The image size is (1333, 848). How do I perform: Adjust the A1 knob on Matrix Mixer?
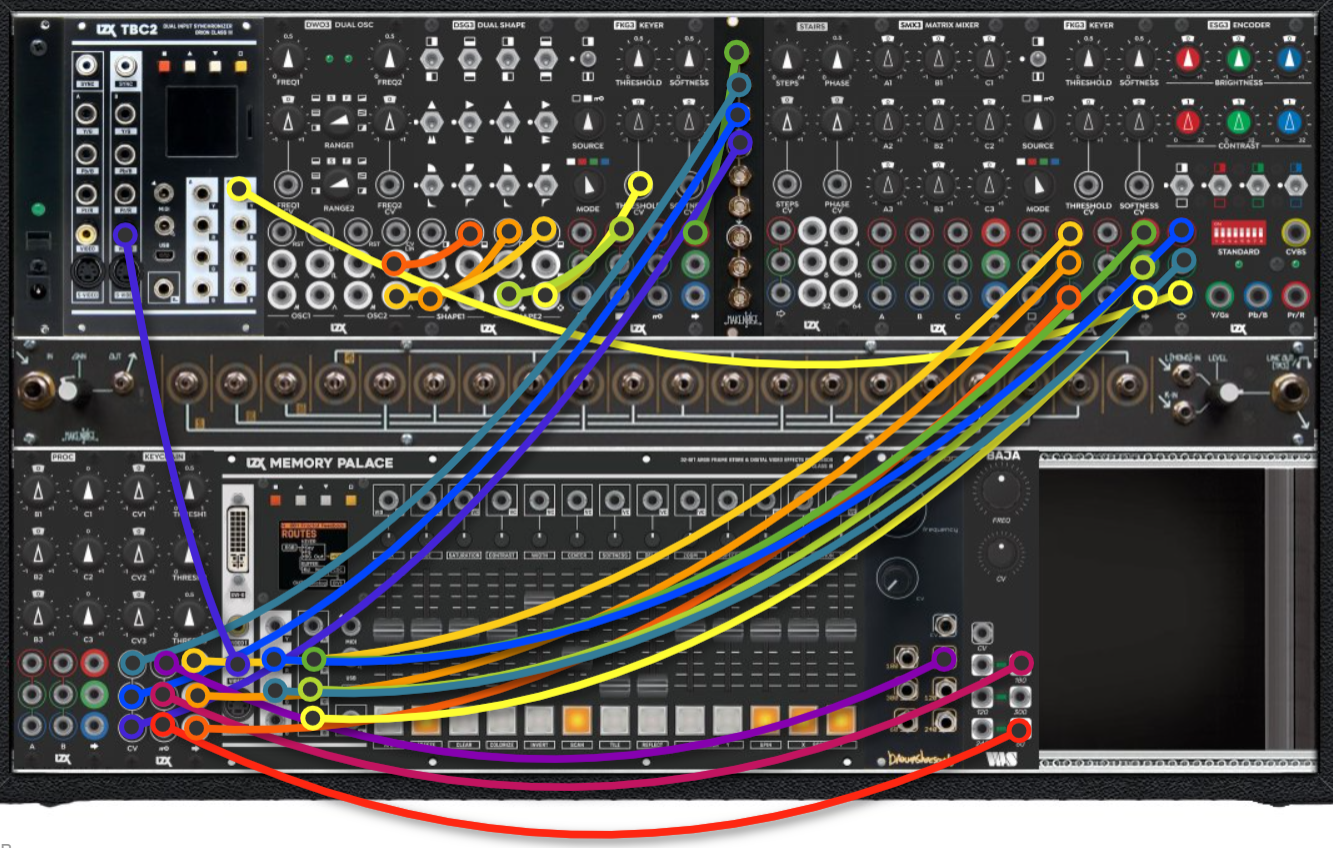pyautogui.click(x=887, y=60)
